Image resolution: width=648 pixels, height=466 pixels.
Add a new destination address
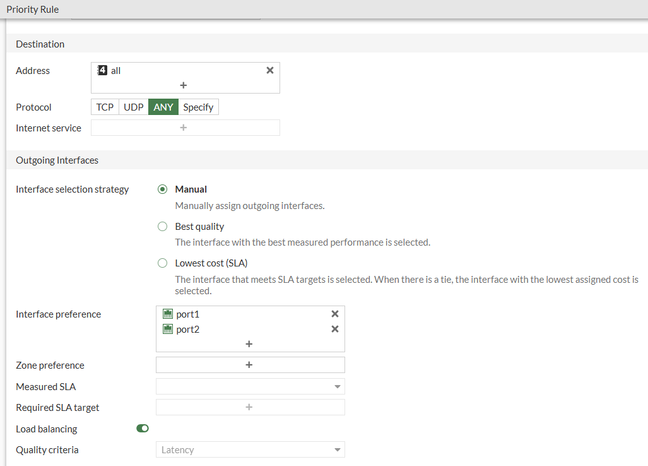[184, 85]
